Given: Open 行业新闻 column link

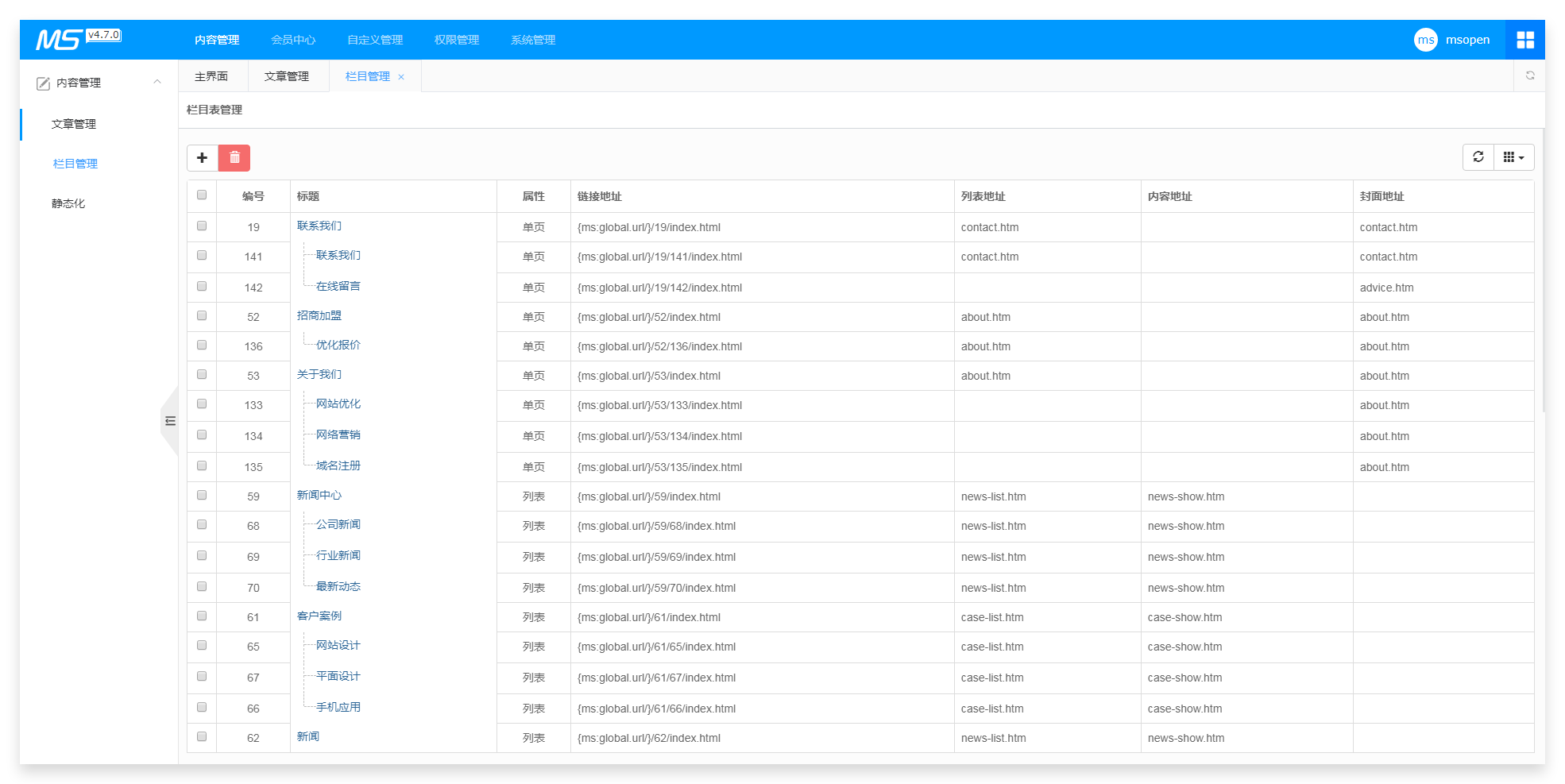Looking at the screenshot, I should tap(338, 555).
